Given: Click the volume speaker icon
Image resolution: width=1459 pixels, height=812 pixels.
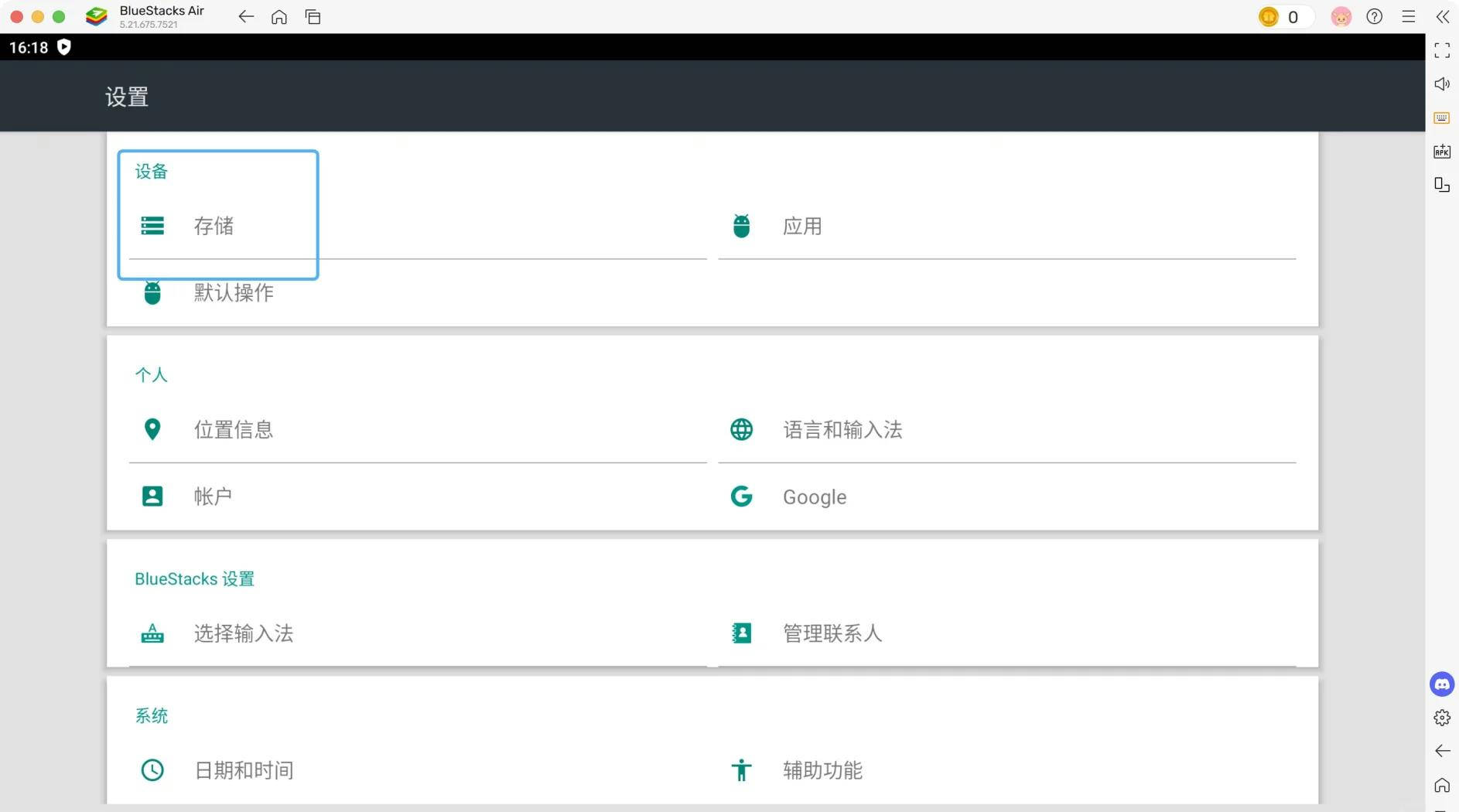Looking at the screenshot, I should click(x=1442, y=84).
